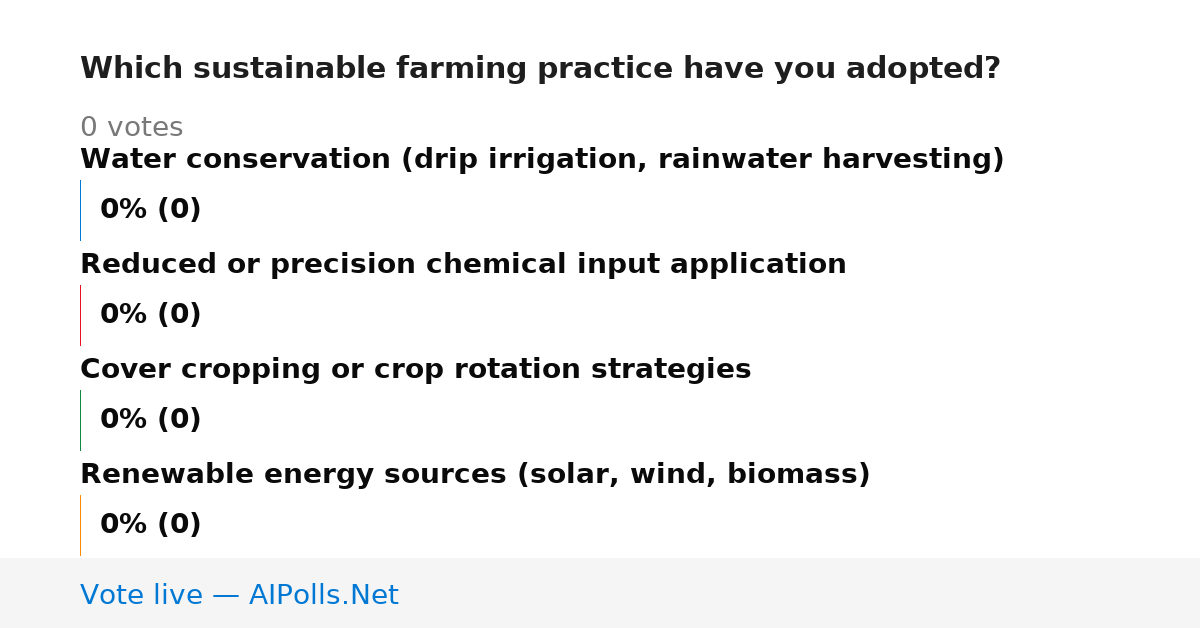Click the blue bar for Water conservation
Screen dimensions: 1200x628
click(x=80, y=210)
